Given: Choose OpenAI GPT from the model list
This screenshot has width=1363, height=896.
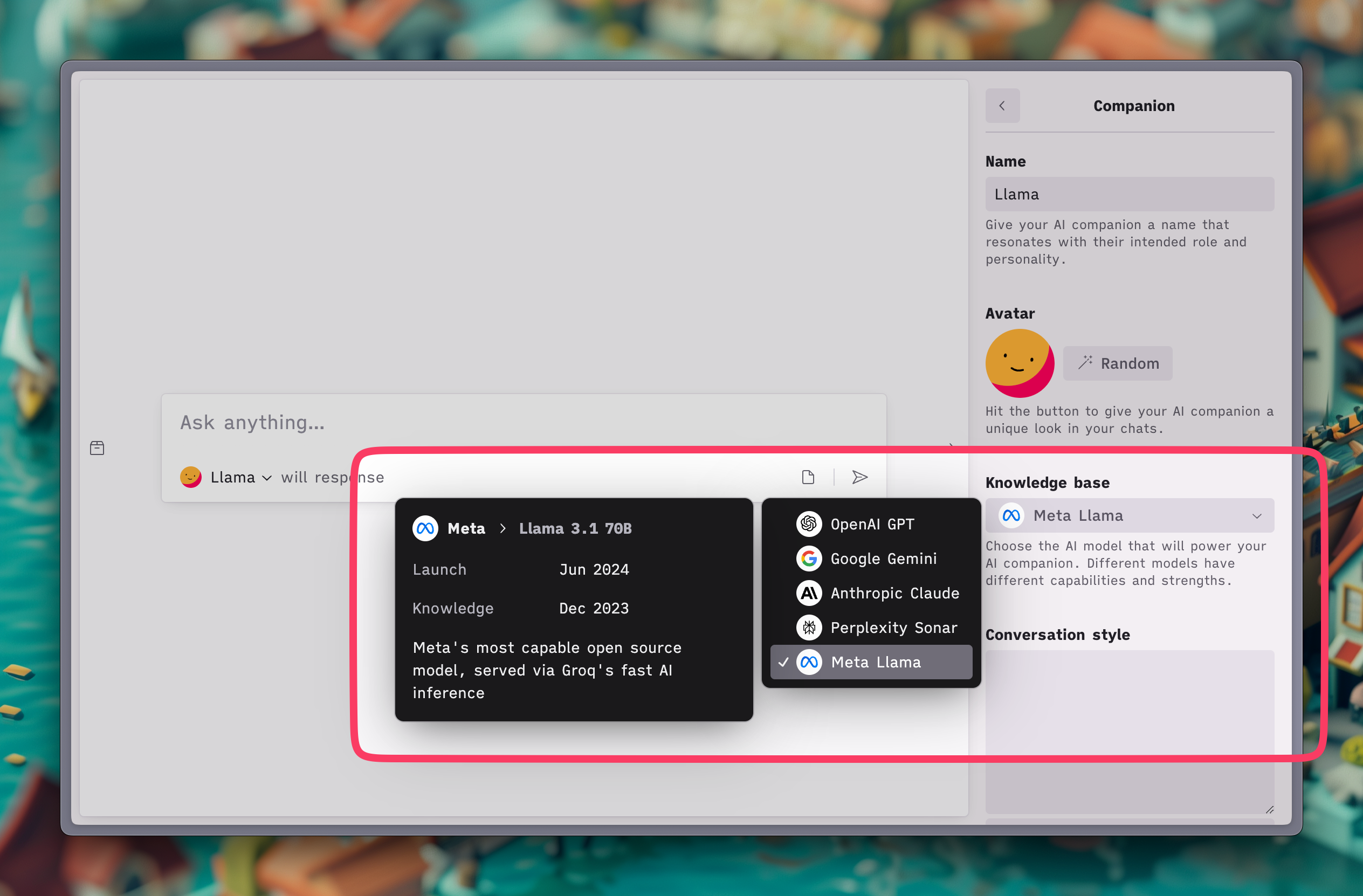Looking at the screenshot, I should point(871,524).
